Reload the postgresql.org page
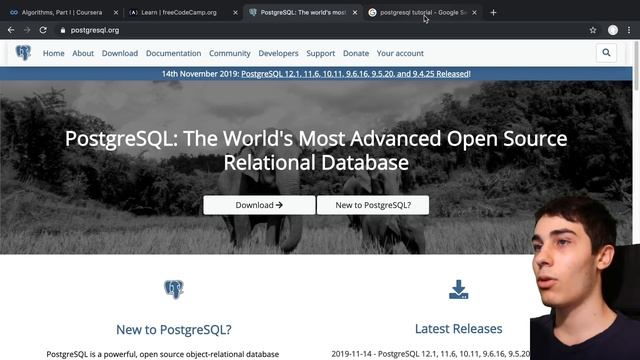Image resolution: width=640 pixels, height=360 pixels. click(43, 30)
